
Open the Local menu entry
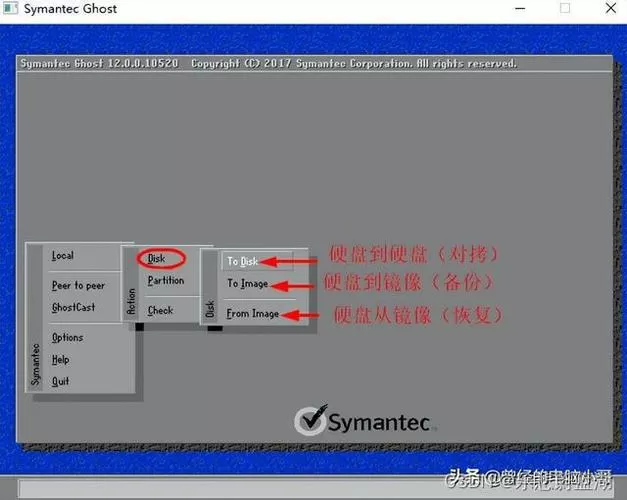click(x=63, y=256)
